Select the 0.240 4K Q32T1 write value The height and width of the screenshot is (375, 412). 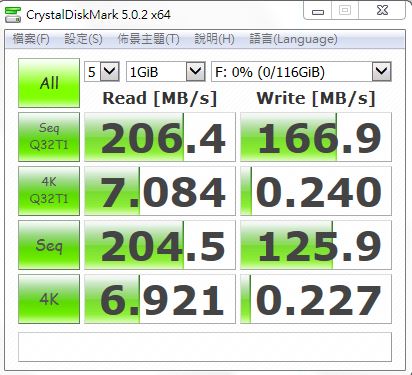click(316, 191)
